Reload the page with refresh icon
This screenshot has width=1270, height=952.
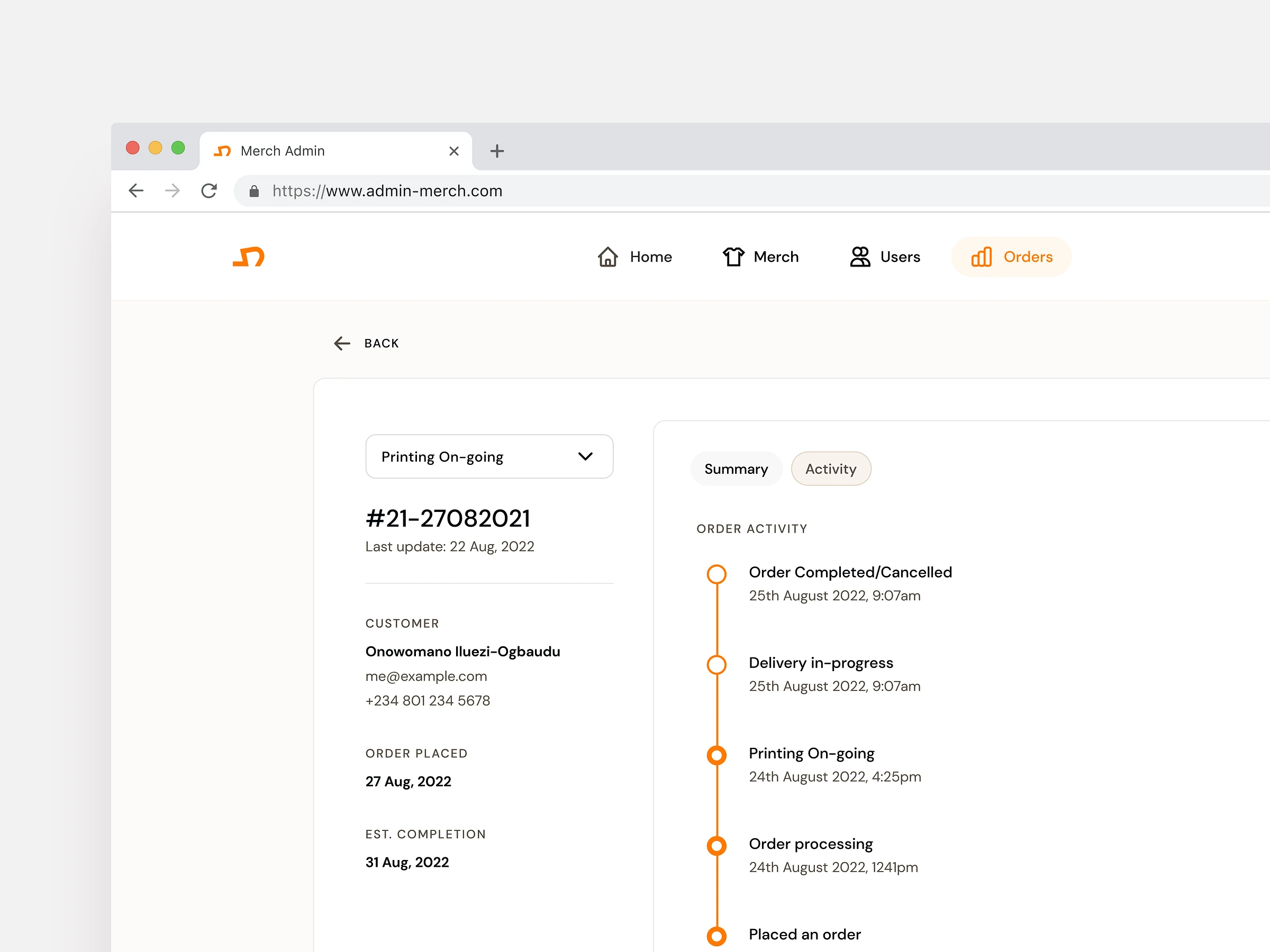pos(209,190)
